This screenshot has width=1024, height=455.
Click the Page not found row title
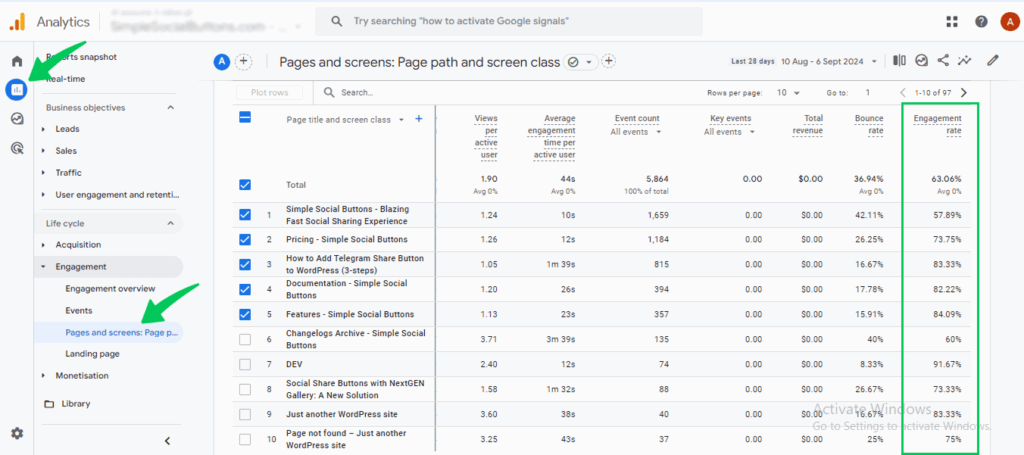pyautogui.click(x=346, y=439)
